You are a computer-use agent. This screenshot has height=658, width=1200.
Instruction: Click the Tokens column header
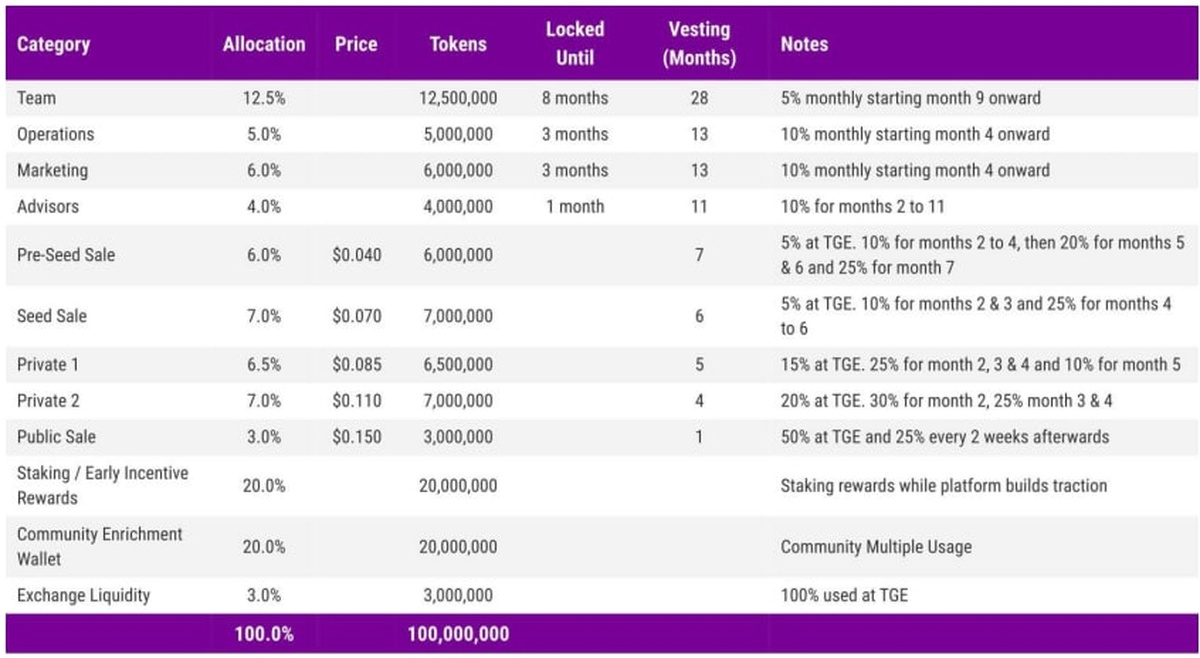click(x=458, y=44)
